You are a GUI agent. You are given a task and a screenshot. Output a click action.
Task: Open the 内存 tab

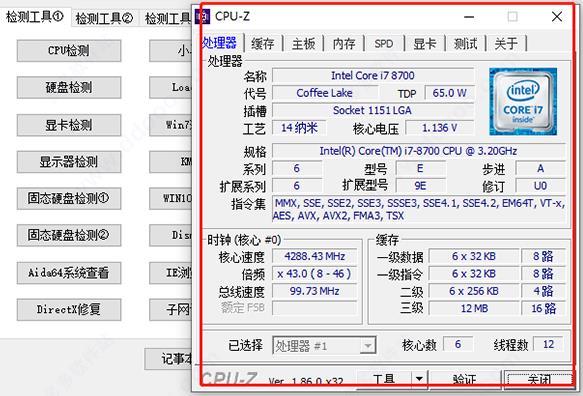tap(344, 44)
